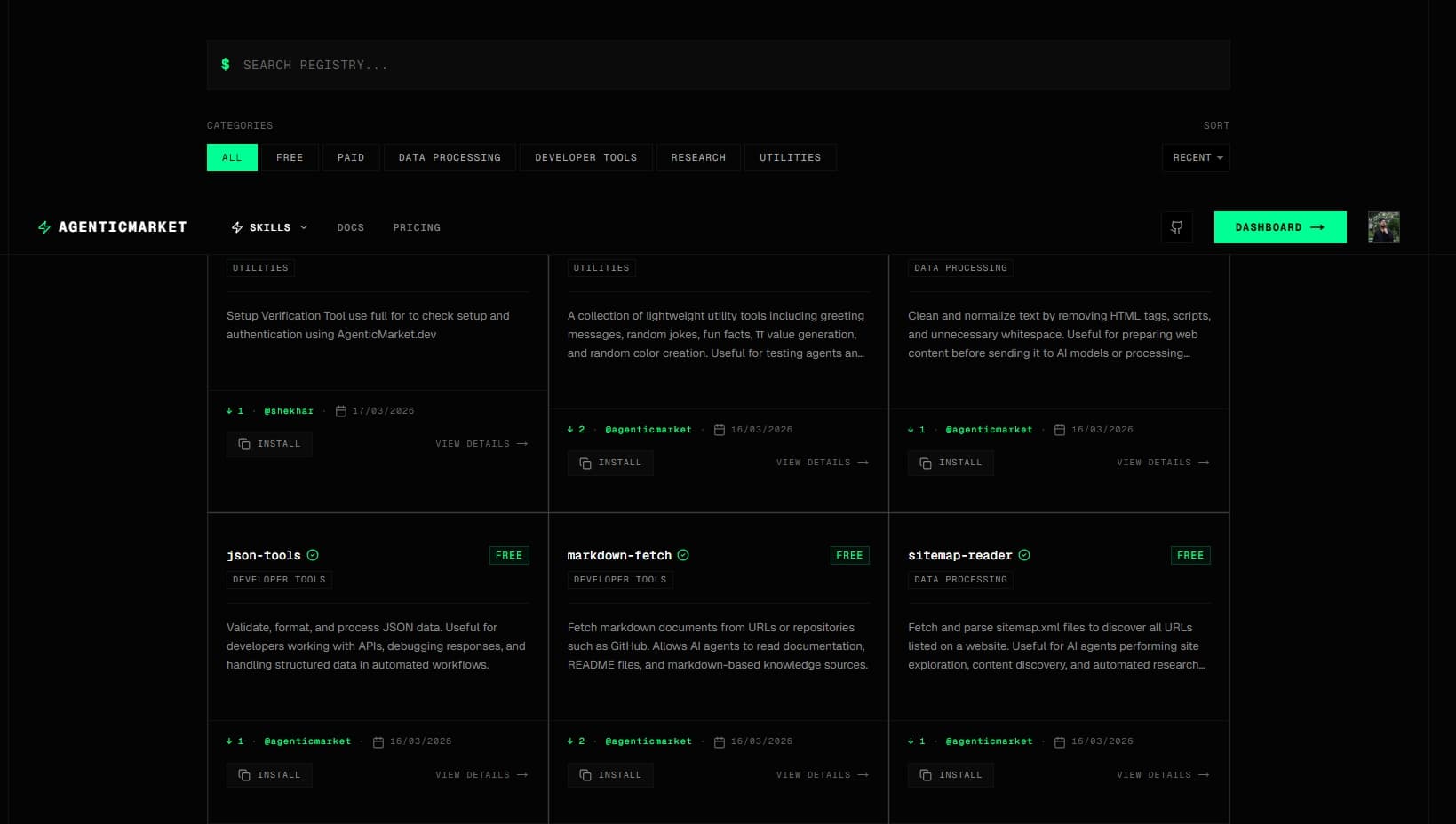Enable the FREE category filter
The height and width of the screenshot is (824, 1456).
290,157
